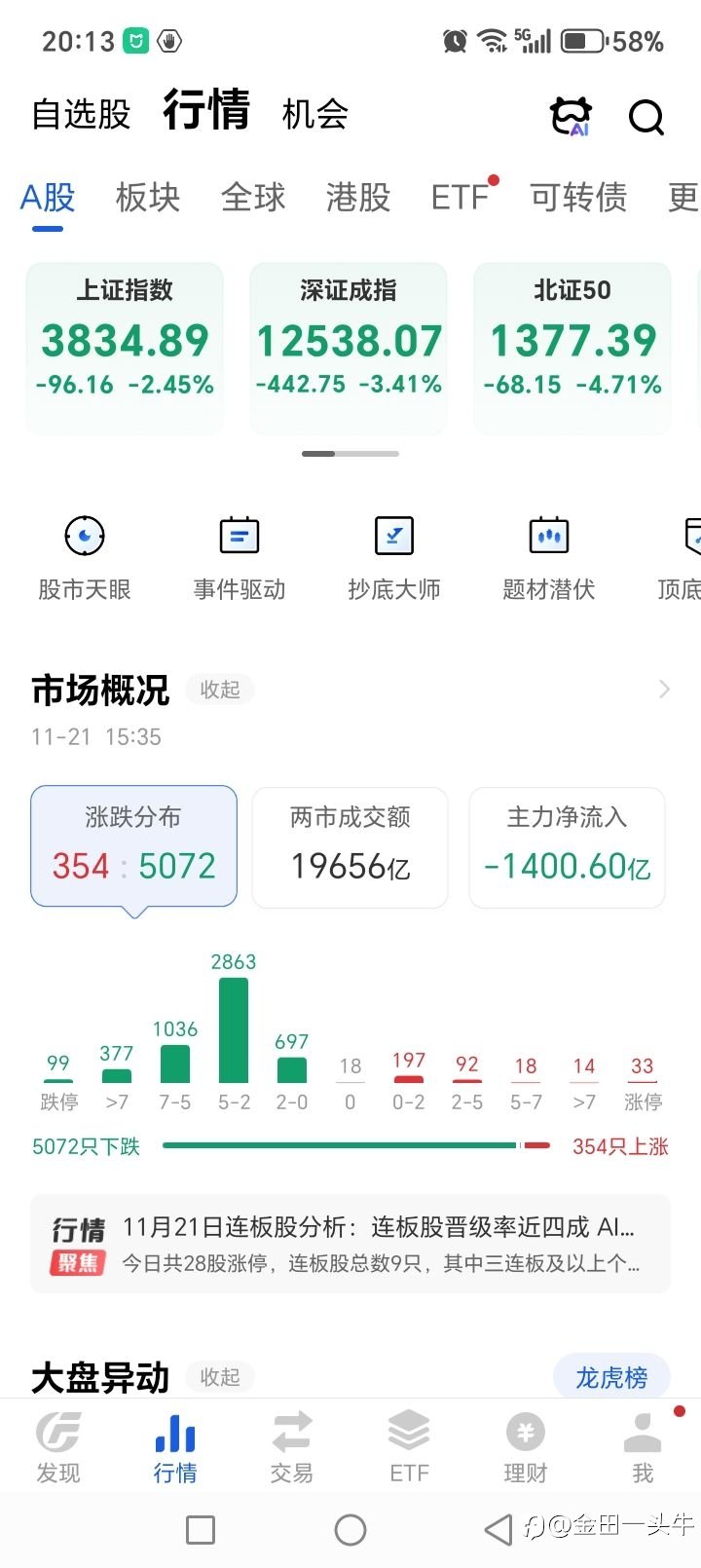Expand 市场概况 details via right chevron
Viewport: 701px width, 1568px height.
(665, 690)
